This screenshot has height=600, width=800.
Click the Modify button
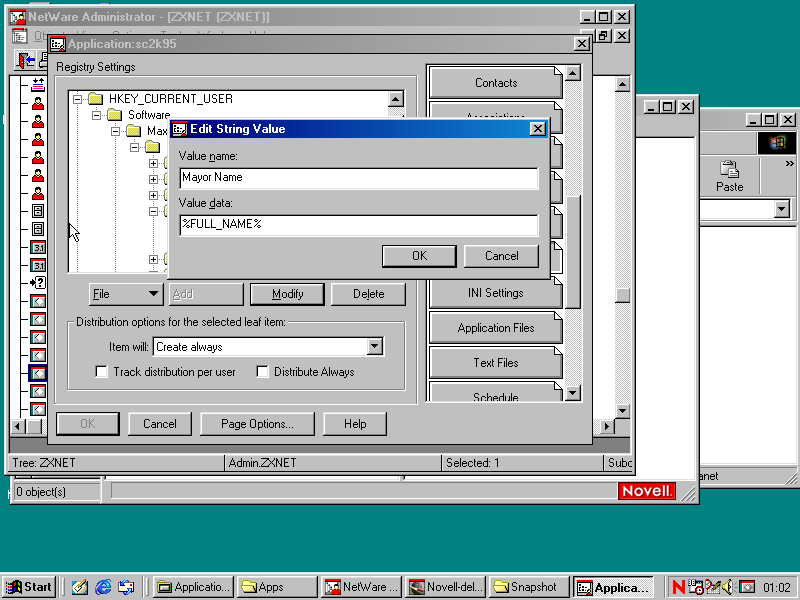[287, 294]
